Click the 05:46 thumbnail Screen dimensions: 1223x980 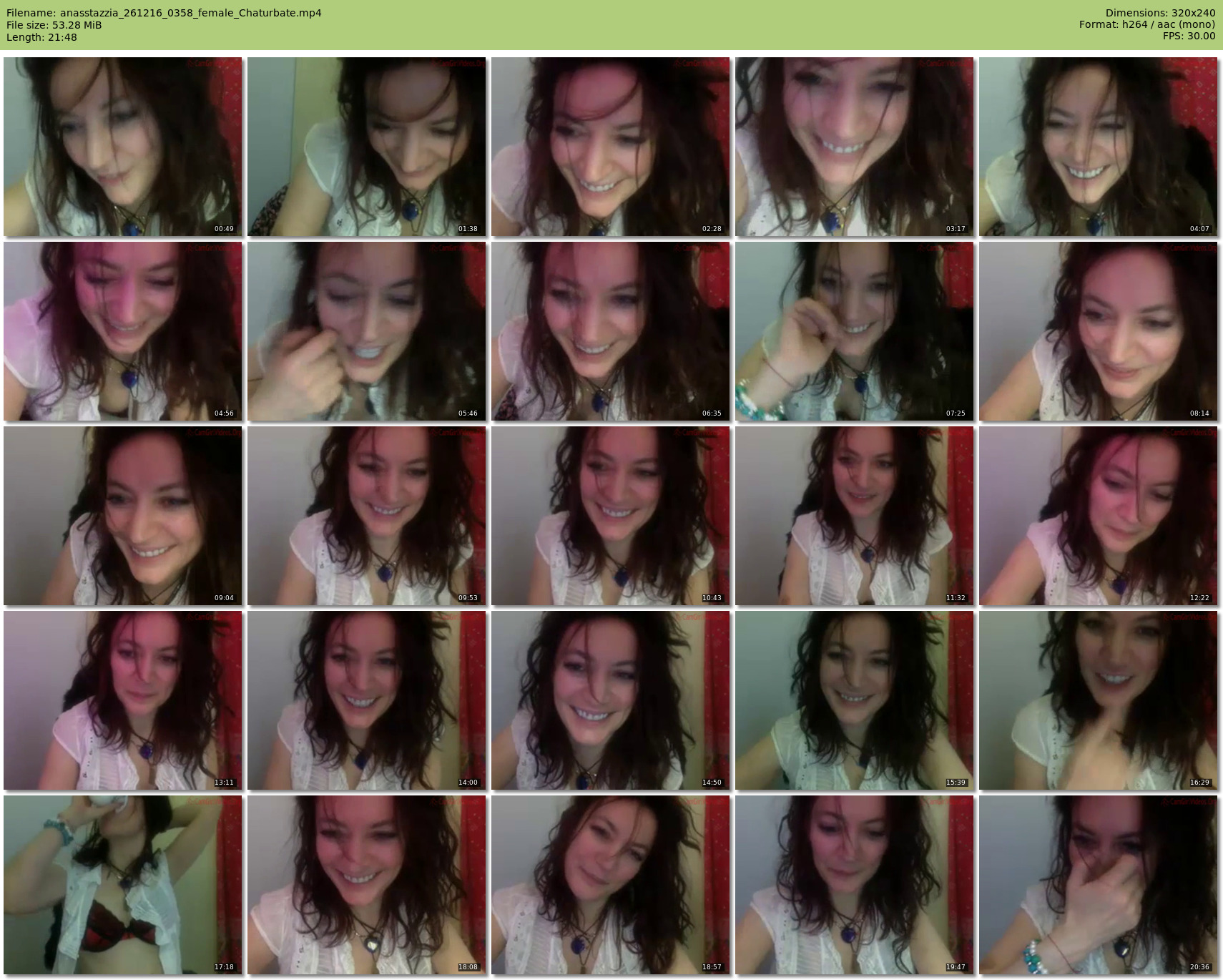366,331
